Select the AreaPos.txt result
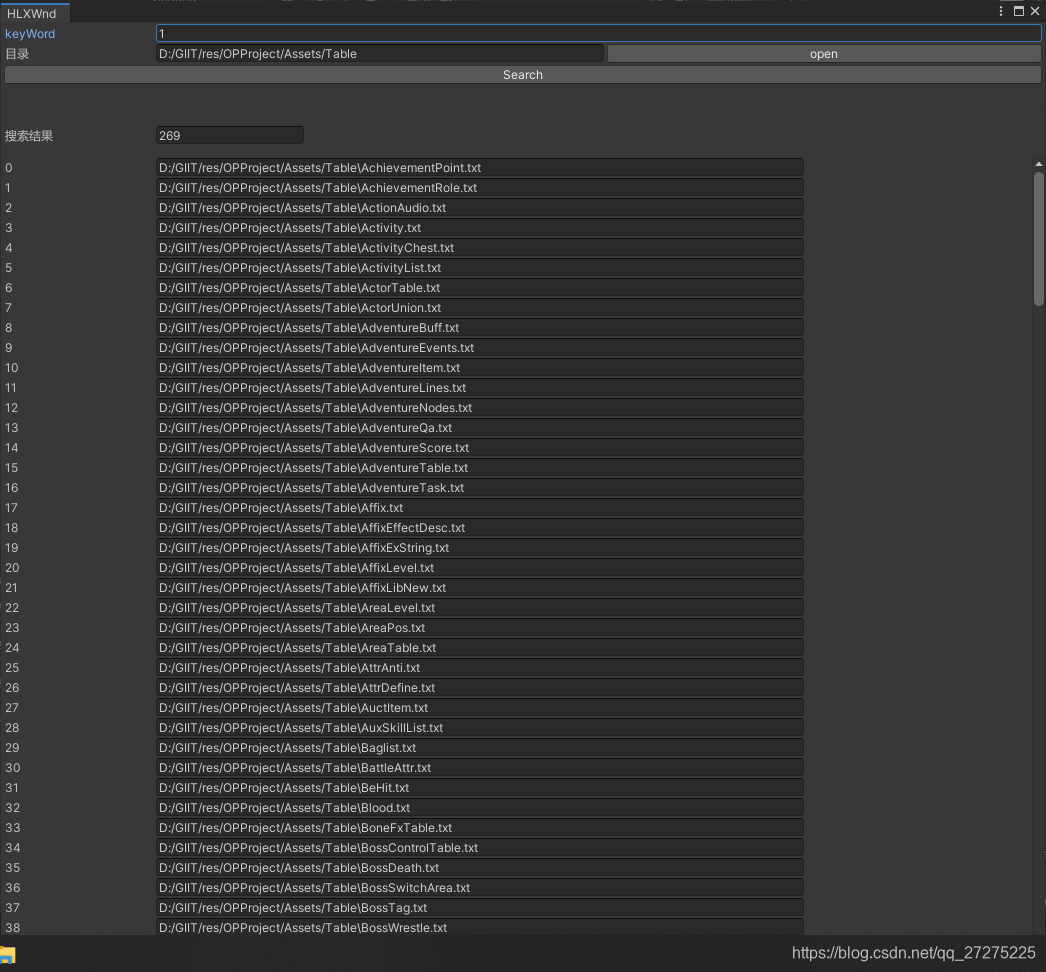 point(480,628)
